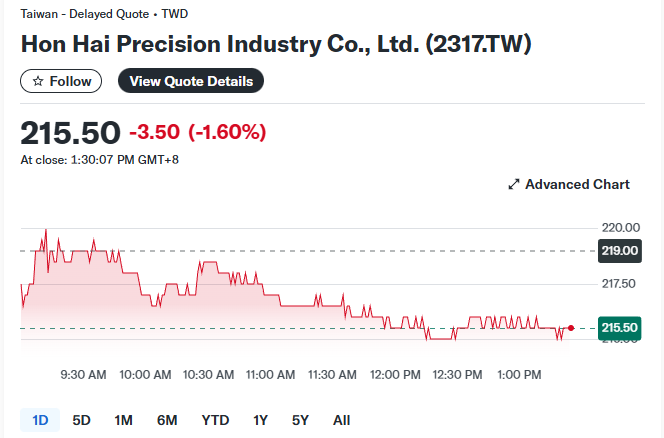Switch chart to YTD range
Screen dimensions: 664x438
pyautogui.click(x=215, y=420)
